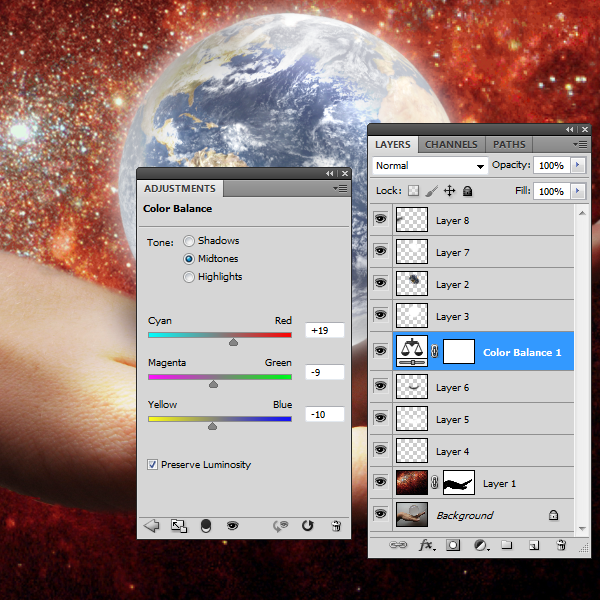Clip adjustment to layer icon
The height and width of the screenshot is (600, 600).
tap(206, 526)
